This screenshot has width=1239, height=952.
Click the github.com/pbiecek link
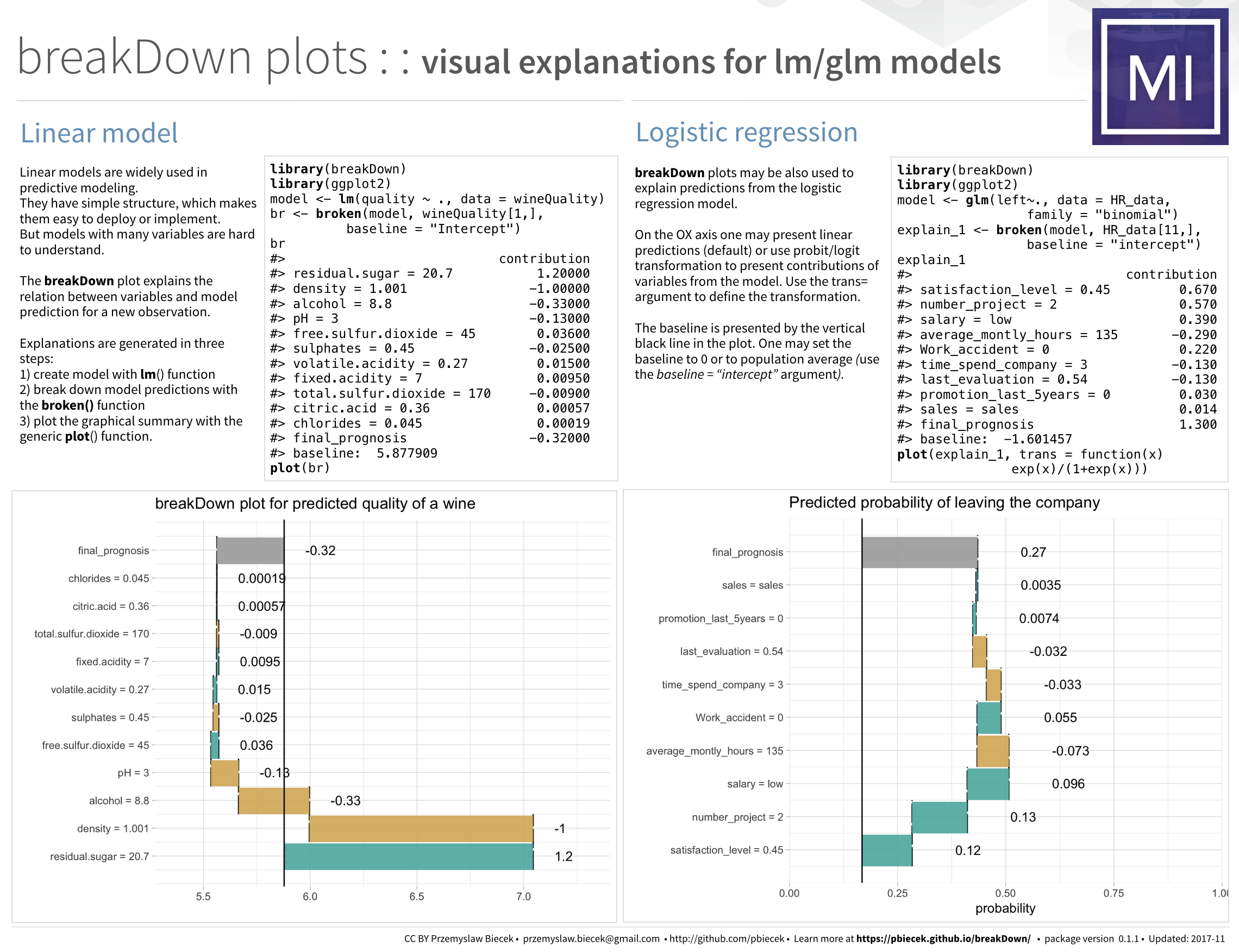click(x=727, y=938)
